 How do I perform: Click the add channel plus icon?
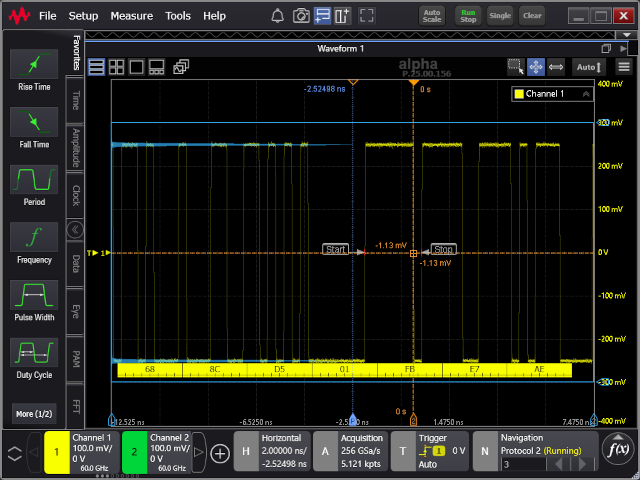coord(221,452)
